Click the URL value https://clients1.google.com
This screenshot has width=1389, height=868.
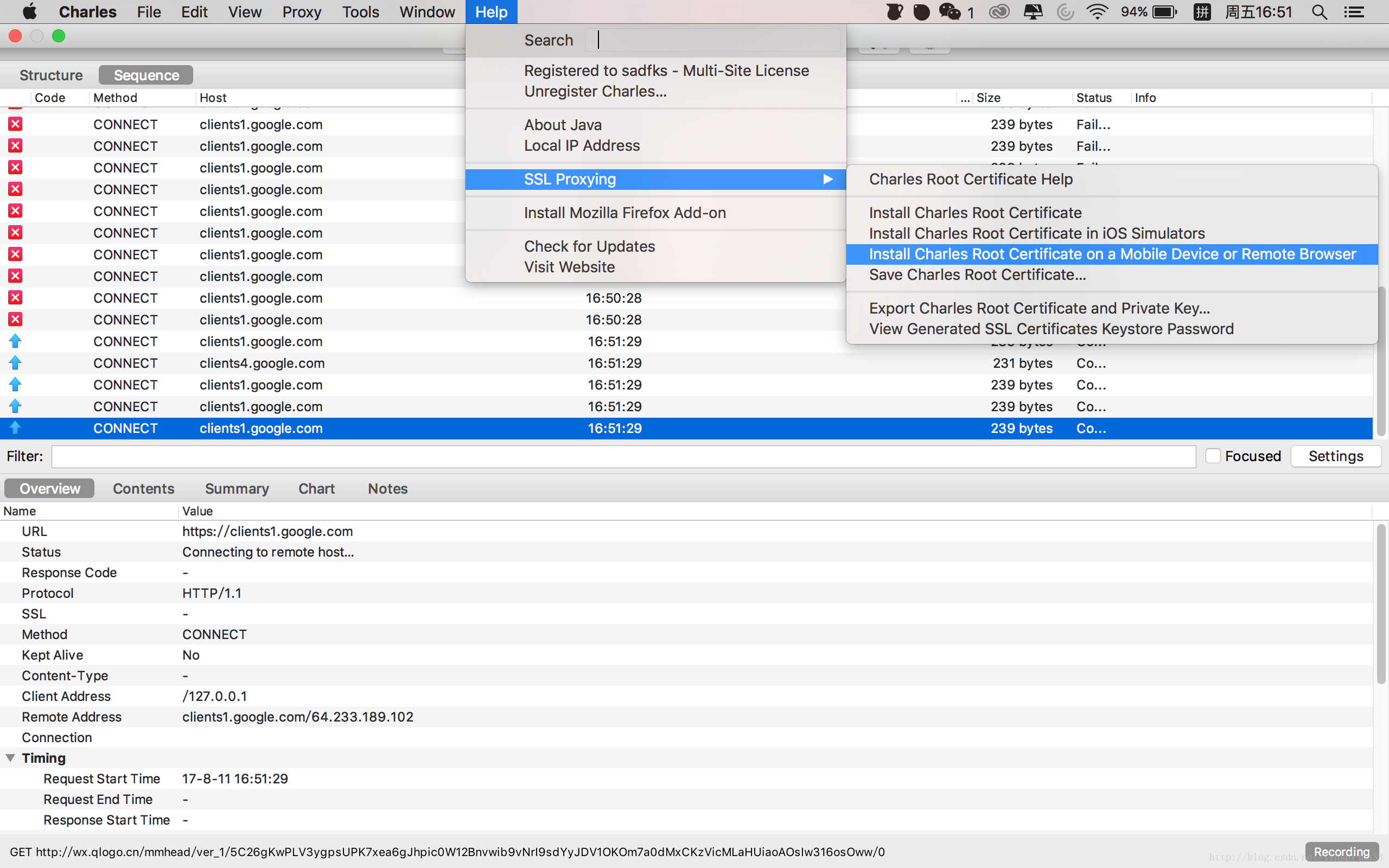(267, 532)
